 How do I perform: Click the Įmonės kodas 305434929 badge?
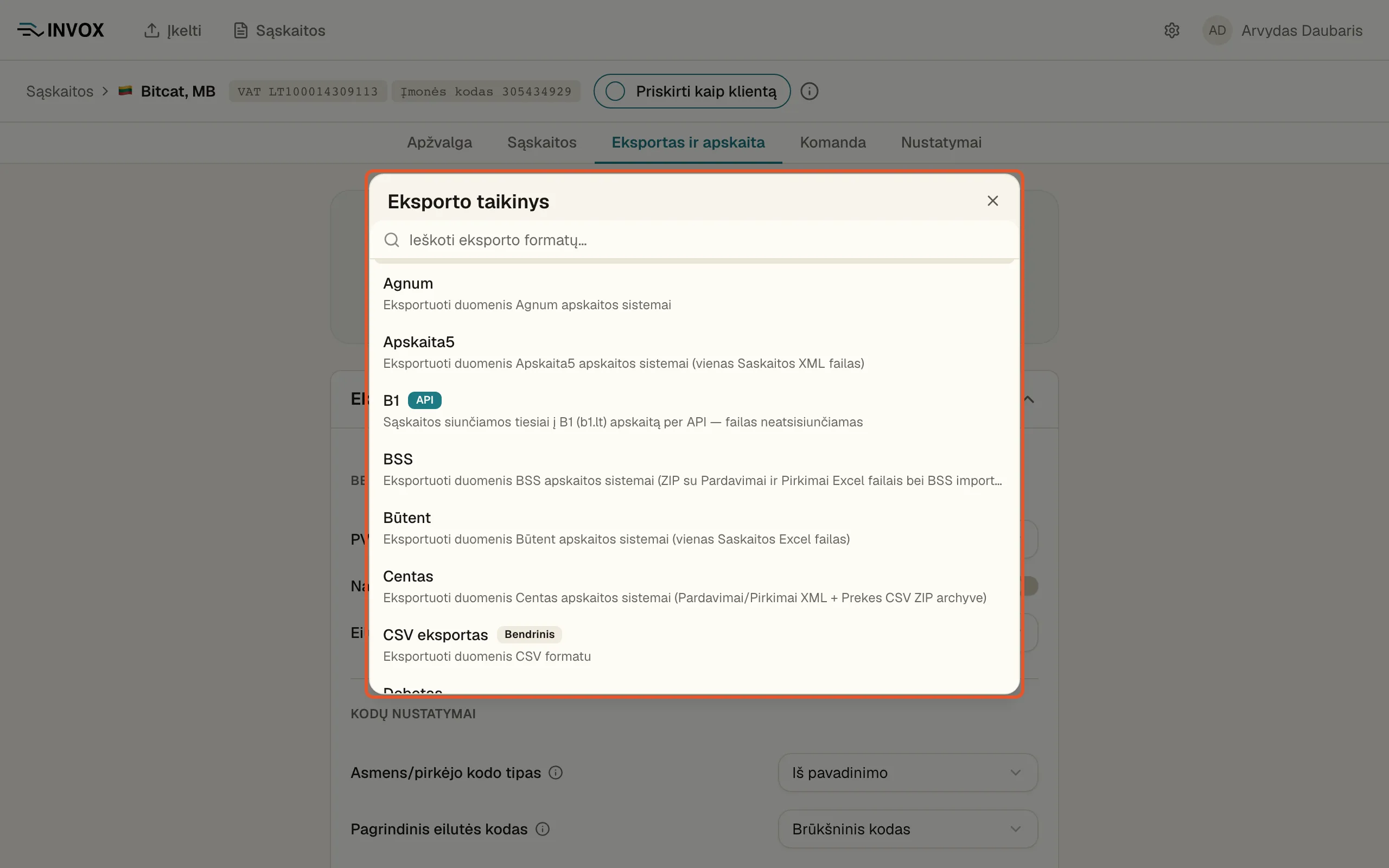click(486, 91)
